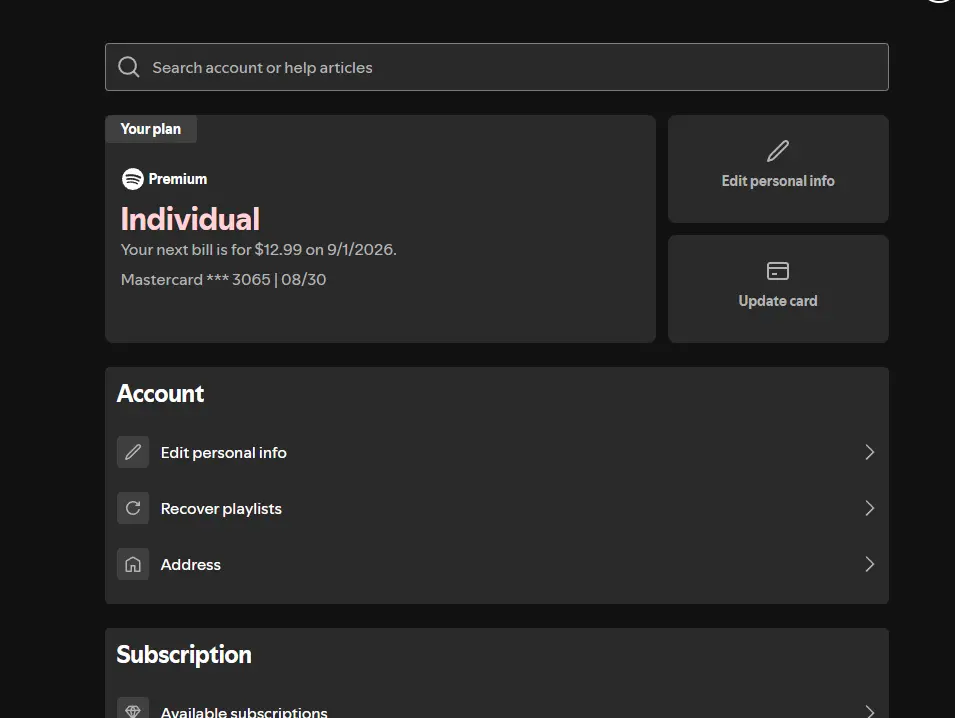Click the Account section heading
This screenshot has width=955, height=718.
click(x=160, y=393)
